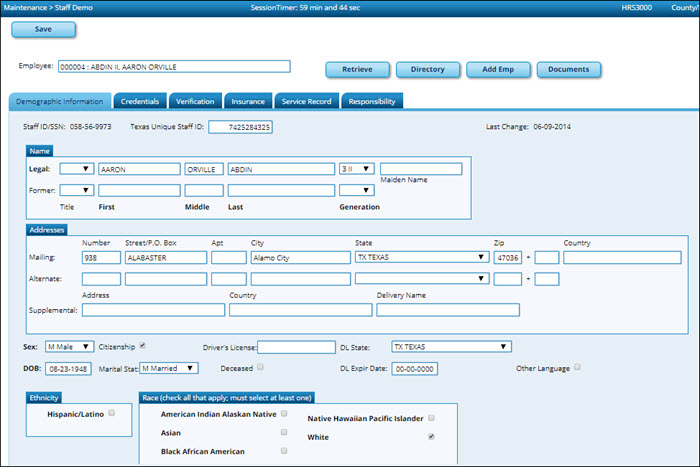This screenshot has height=467, width=700.
Task: Open the employee Directory
Action: point(427,70)
